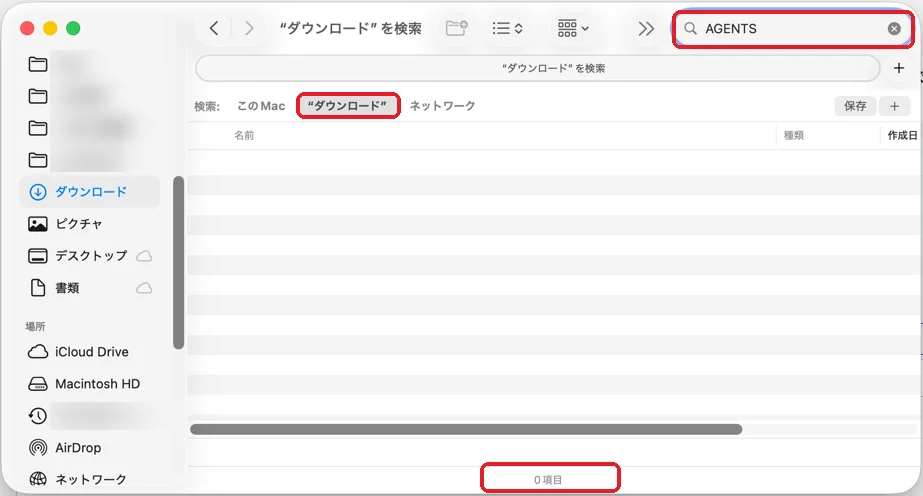Click the cloud status icon beside デスクトップ
Image resolution: width=923 pixels, height=496 pixels.
click(144, 256)
